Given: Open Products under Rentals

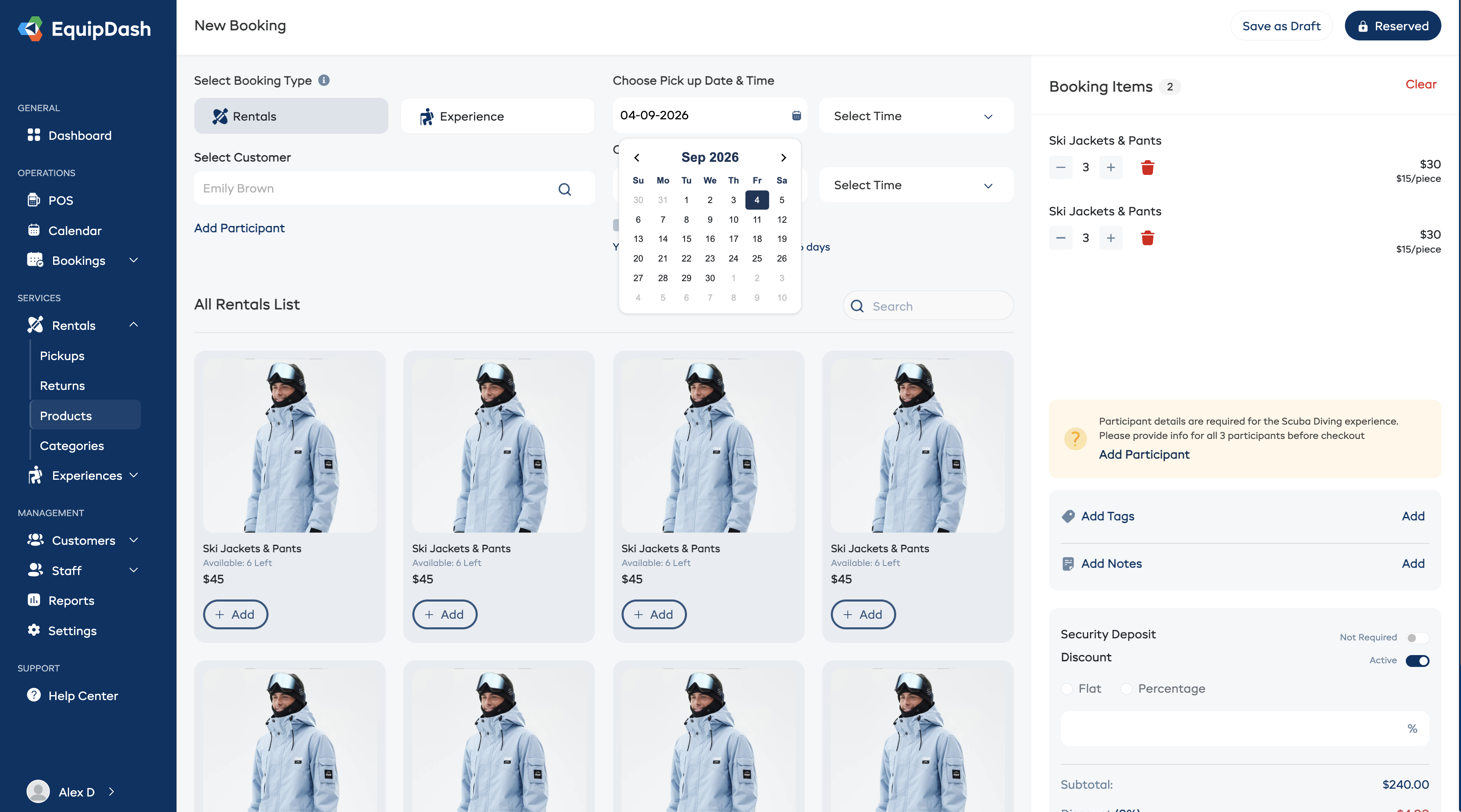Looking at the screenshot, I should [85, 415].
